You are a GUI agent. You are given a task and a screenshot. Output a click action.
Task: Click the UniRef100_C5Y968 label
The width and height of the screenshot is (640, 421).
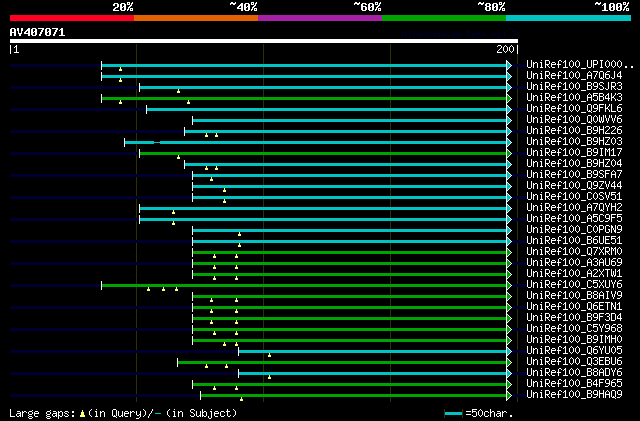click(x=574, y=329)
